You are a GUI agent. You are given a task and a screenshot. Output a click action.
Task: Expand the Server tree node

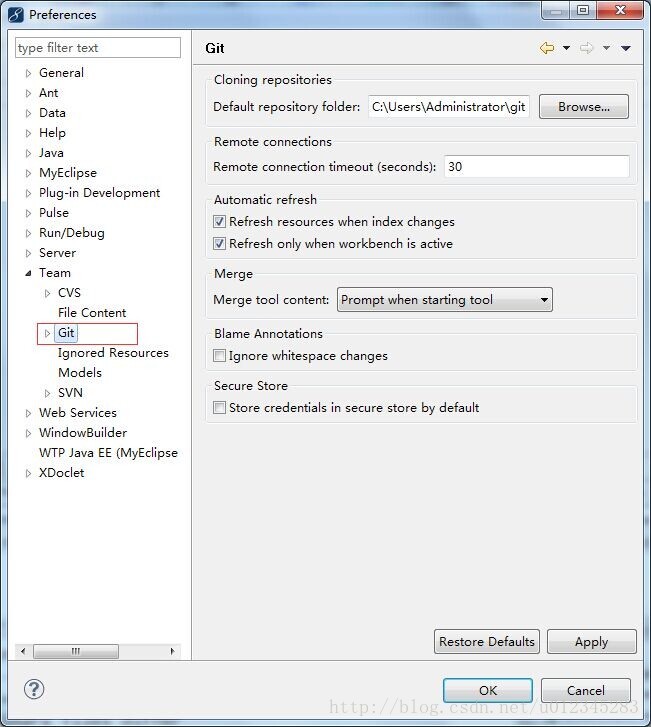point(28,253)
